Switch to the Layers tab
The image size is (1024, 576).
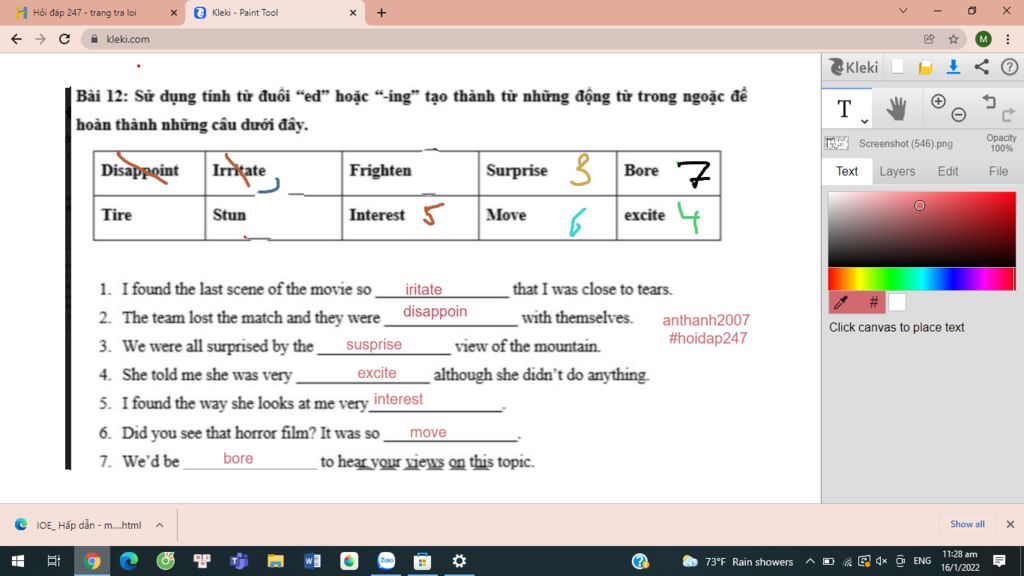point(897,171)
